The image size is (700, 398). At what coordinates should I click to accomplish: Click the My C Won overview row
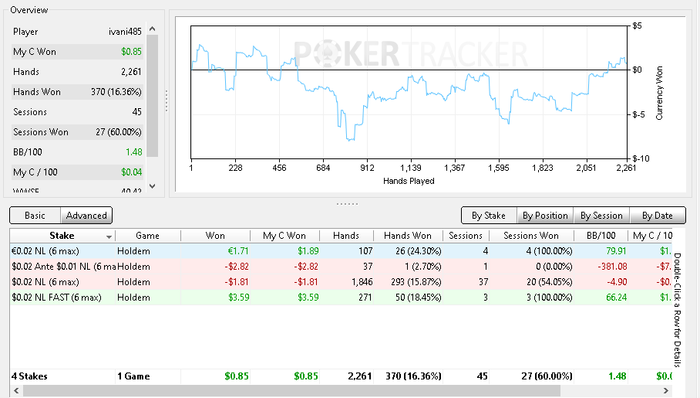point(77,52)
